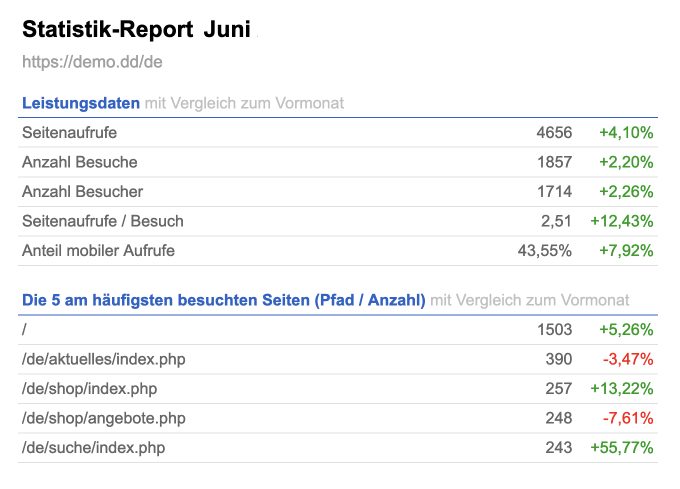The width and height of the screenshot is (680, 489).
Task: Click the root path "/" entry
Action: [24, 329]
